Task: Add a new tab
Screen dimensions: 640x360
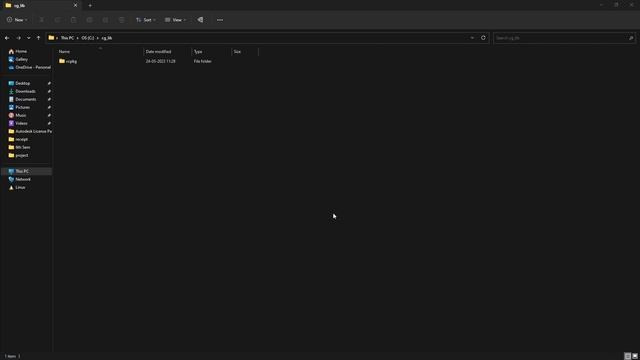Action: pos(90,6)
